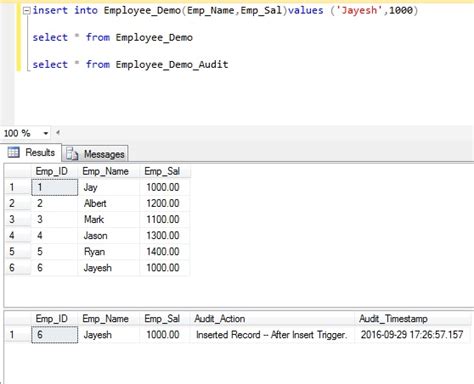
Task: Select the Emp_Name header in audit grid
Action: click(109, 319)
